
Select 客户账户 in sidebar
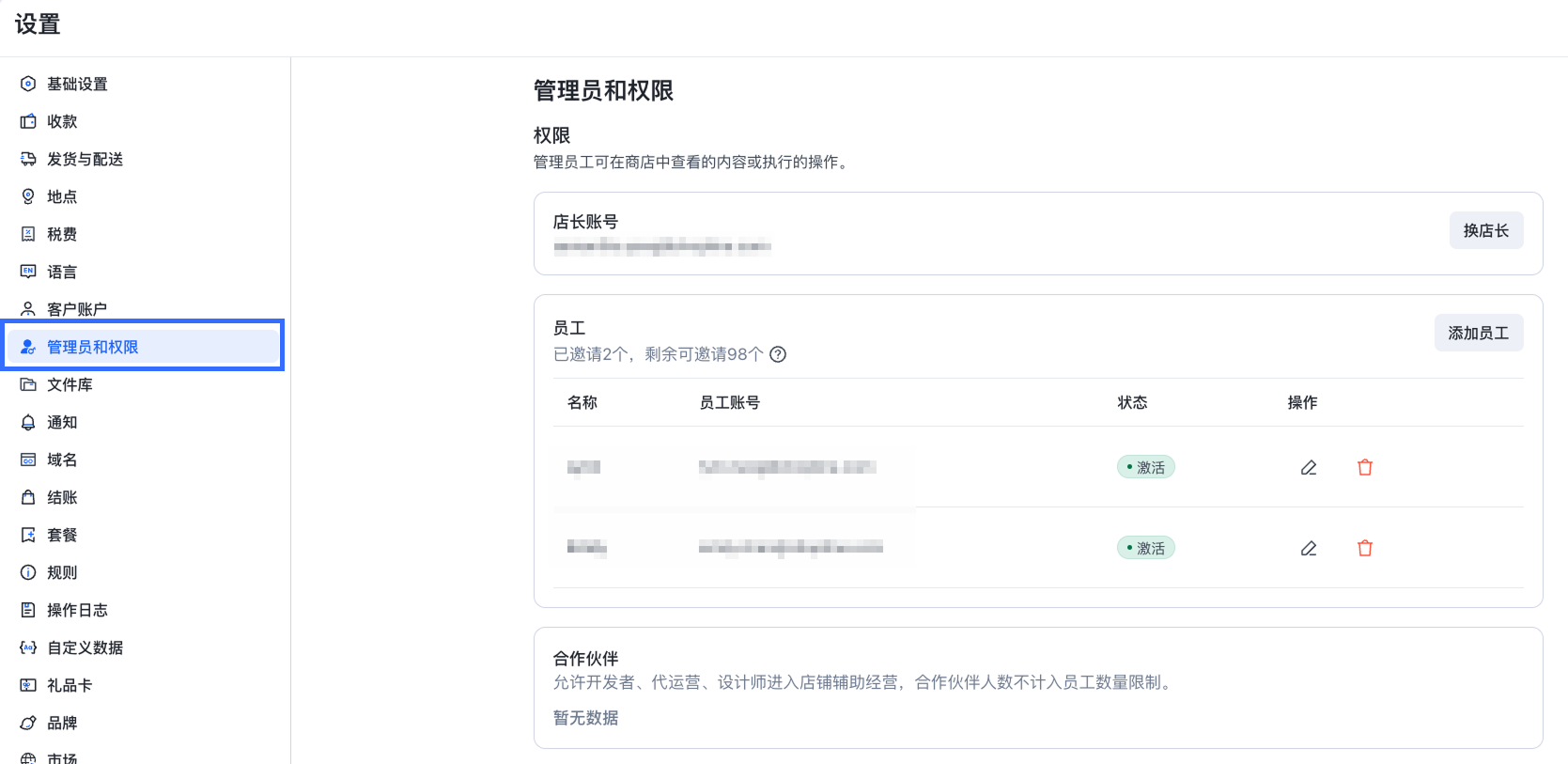tap(77, 309)
